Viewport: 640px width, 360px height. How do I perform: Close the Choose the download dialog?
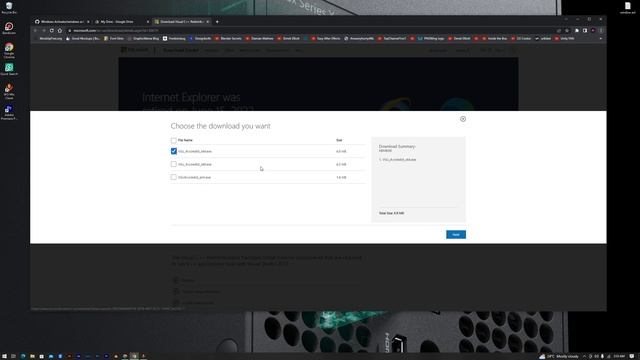pyautogui.click(x=463, y=119)
